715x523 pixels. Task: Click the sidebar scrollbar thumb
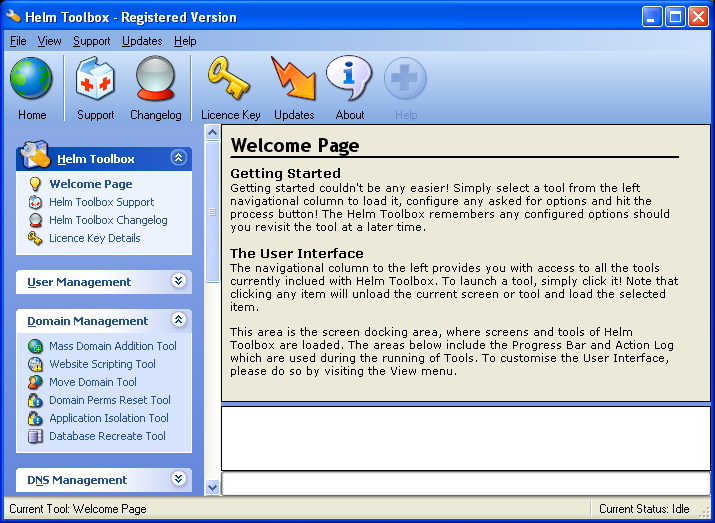[212, 212]
